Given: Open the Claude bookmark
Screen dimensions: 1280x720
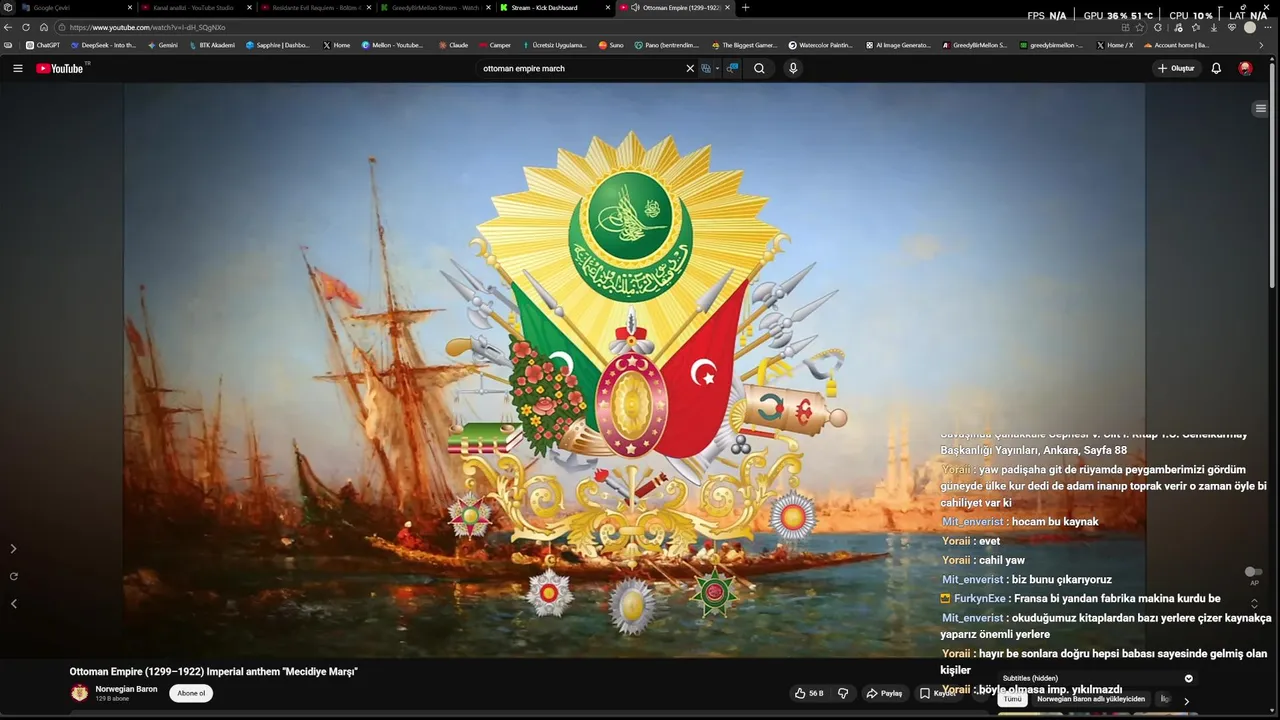Looking at the screenshot, I should (454, 45).
